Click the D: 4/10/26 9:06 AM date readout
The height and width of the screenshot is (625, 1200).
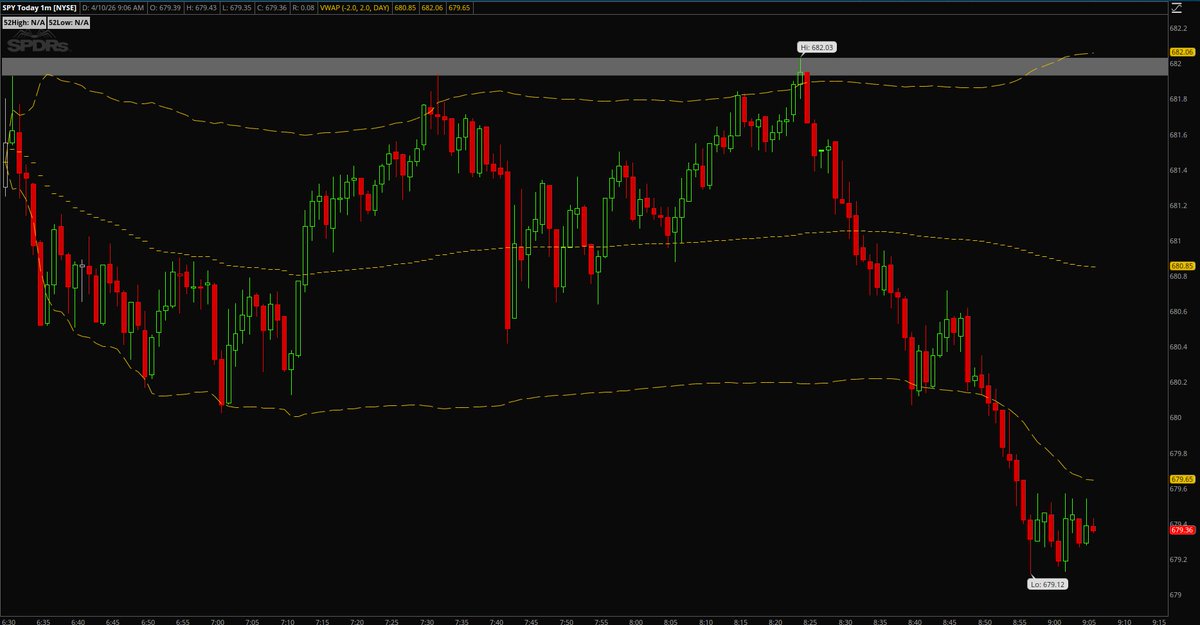(113, 8)
